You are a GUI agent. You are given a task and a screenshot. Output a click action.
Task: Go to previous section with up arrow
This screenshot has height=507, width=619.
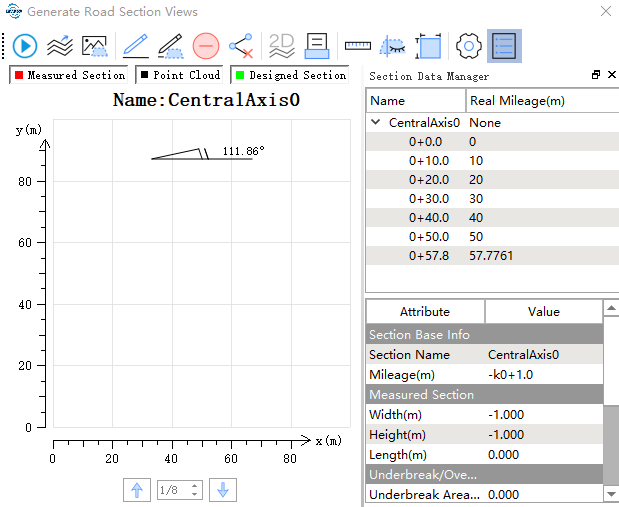[136, 490]
